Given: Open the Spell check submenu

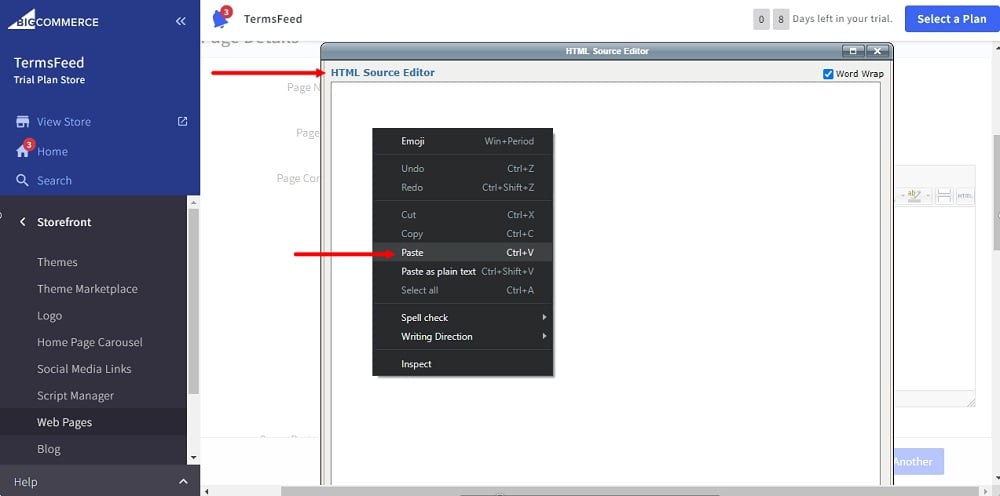Looking at the screenshot, I should [462, 317].
